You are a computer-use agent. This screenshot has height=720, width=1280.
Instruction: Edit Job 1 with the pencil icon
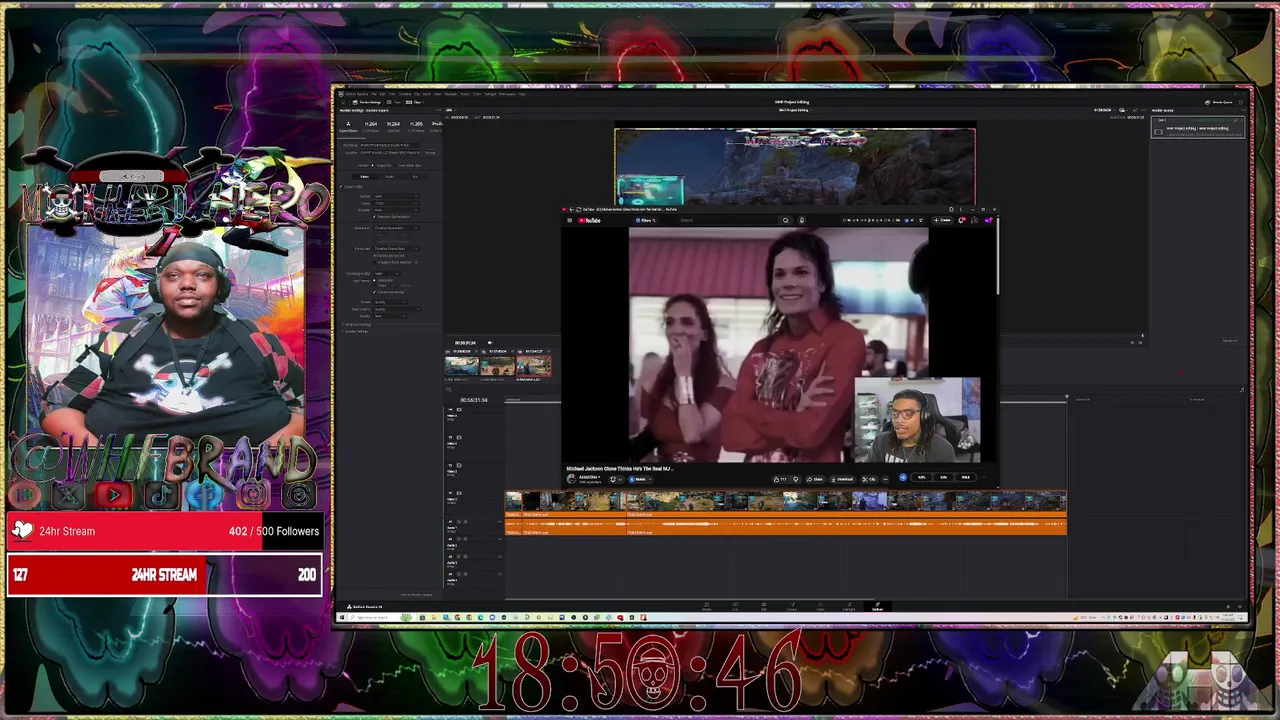[x=1236, y=120]
